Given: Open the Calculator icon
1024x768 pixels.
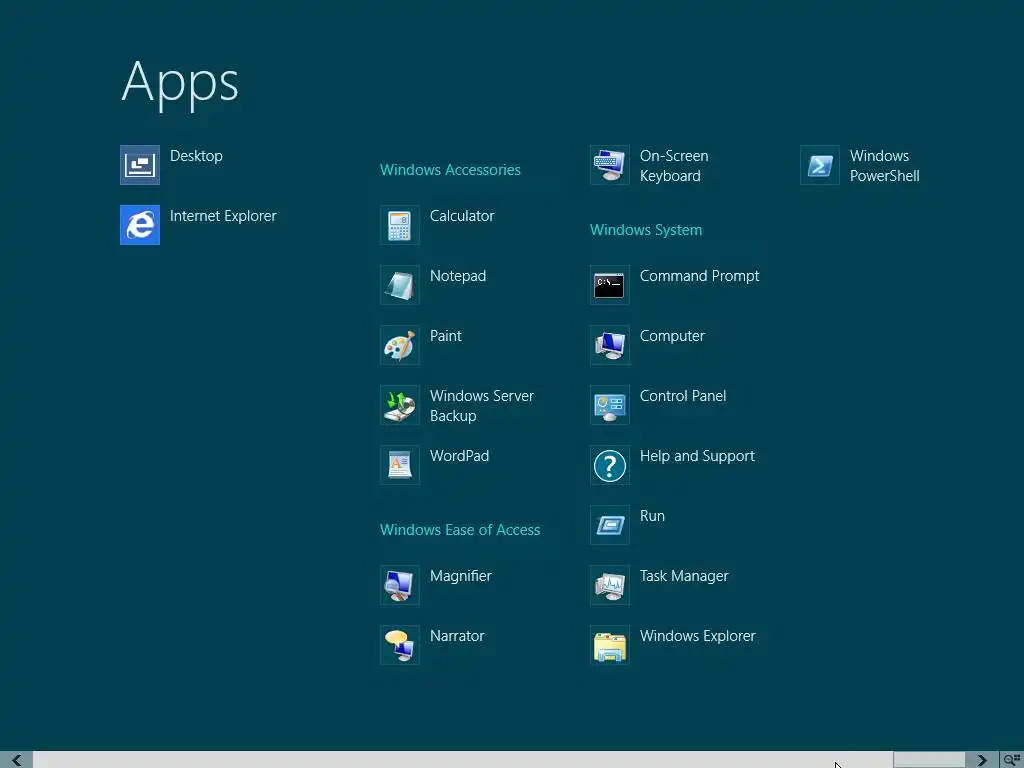Looking at the screenshot, I should 400,225.
